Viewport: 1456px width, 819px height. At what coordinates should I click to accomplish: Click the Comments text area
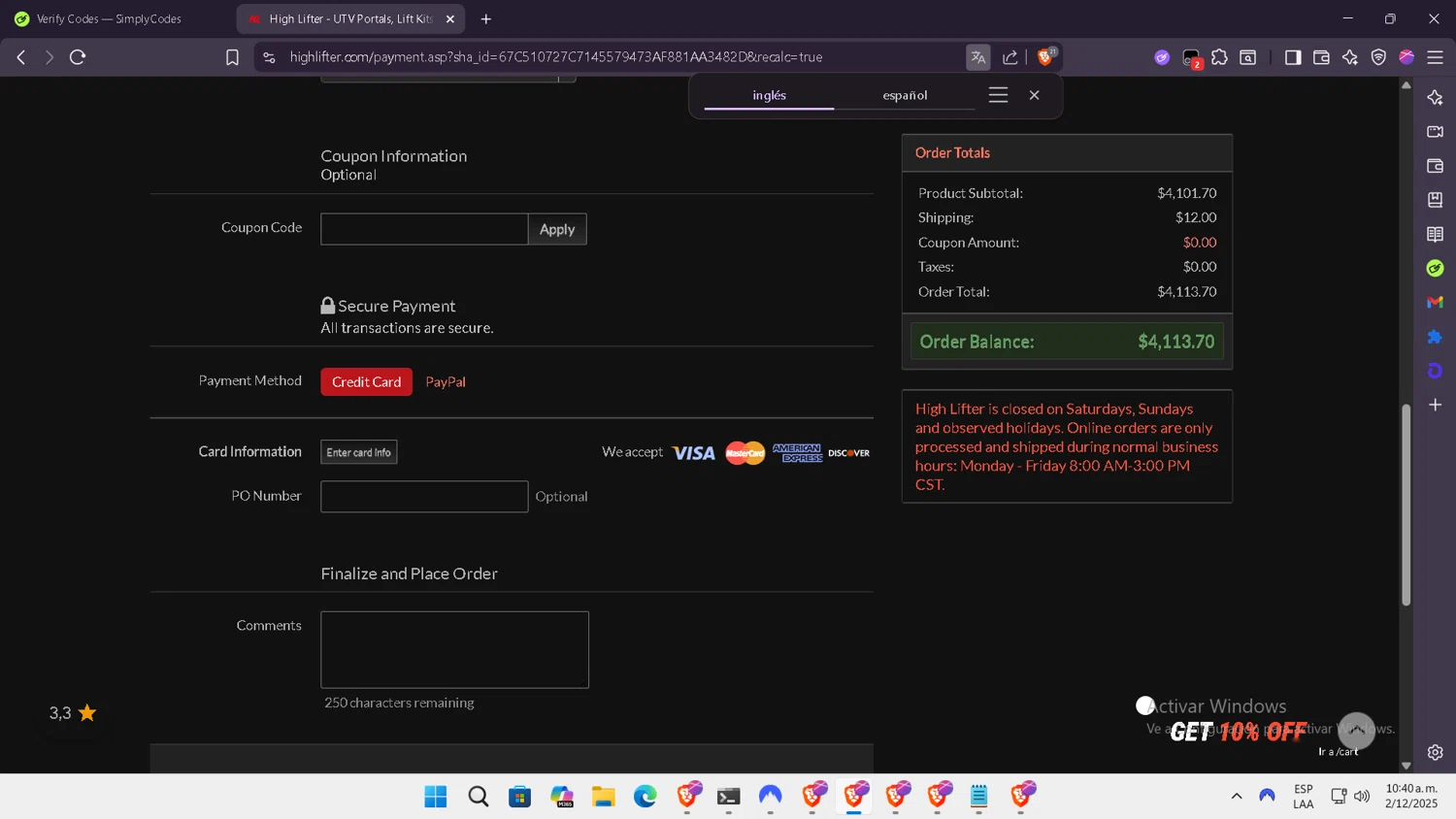tap(454, 649)
